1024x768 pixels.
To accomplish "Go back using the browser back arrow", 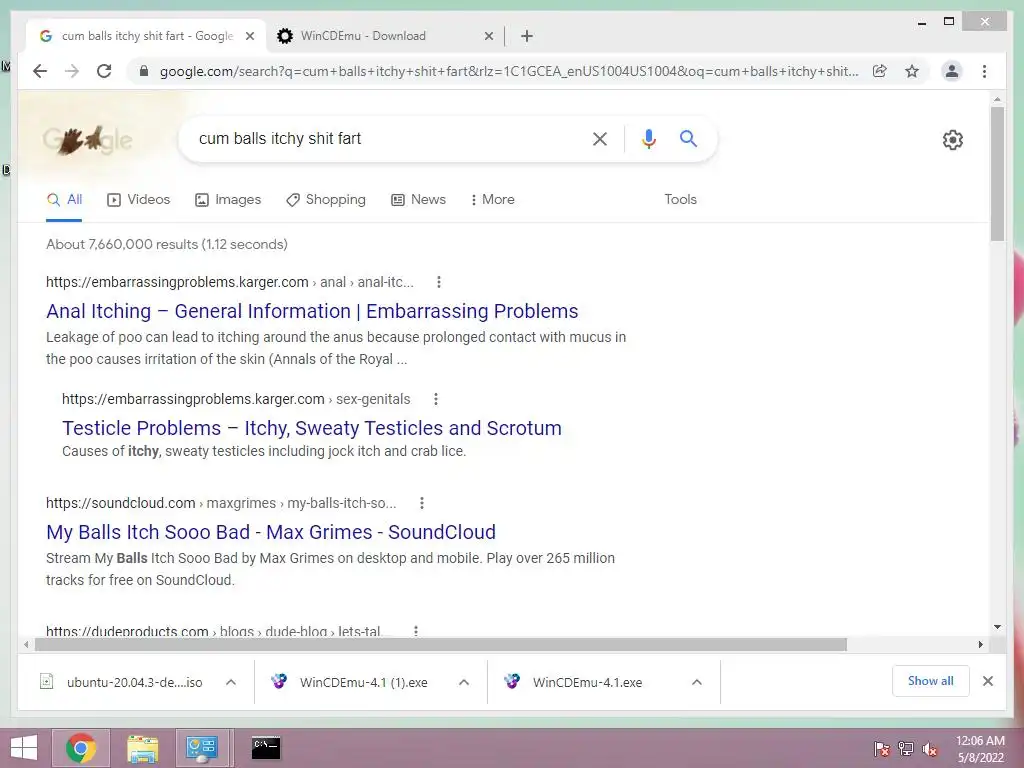I will click(x=40, y=71).
